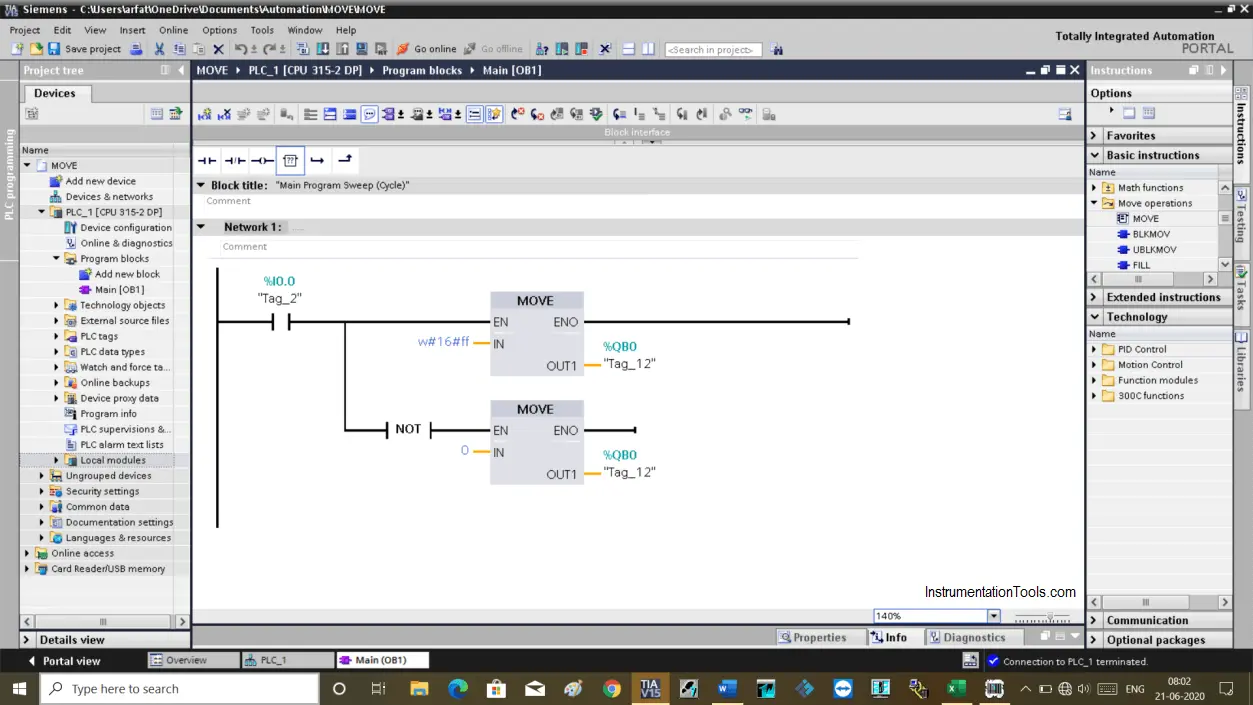Click the Open branch icon in favorites
The width and height of the screenshot is (1253, 705).
(318, 160)
